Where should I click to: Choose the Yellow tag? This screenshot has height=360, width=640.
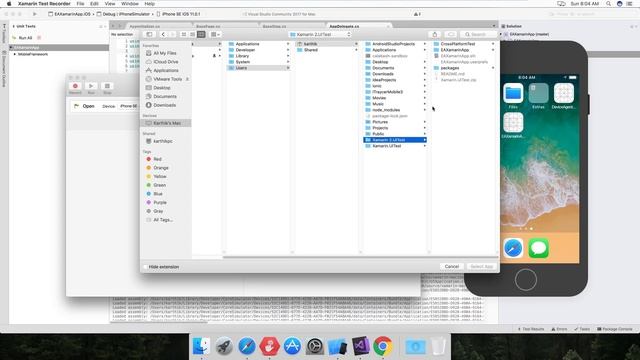[160, 176]
